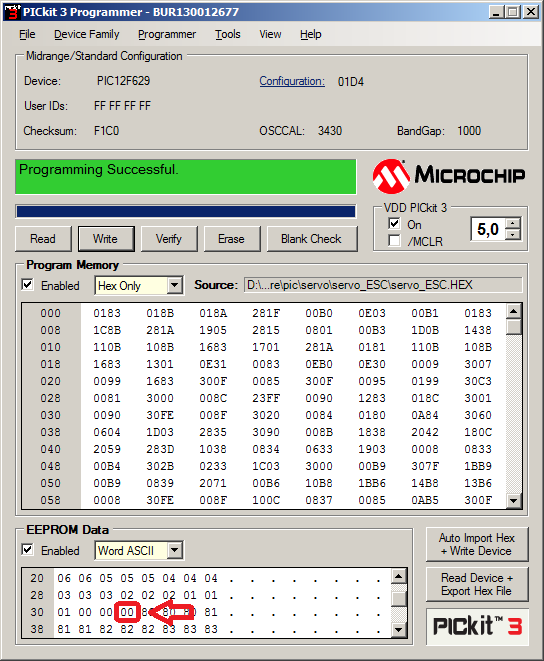Click Read Device + Export Hex File
The height and width of the screenshot is (661, 544).
[477, 584]
